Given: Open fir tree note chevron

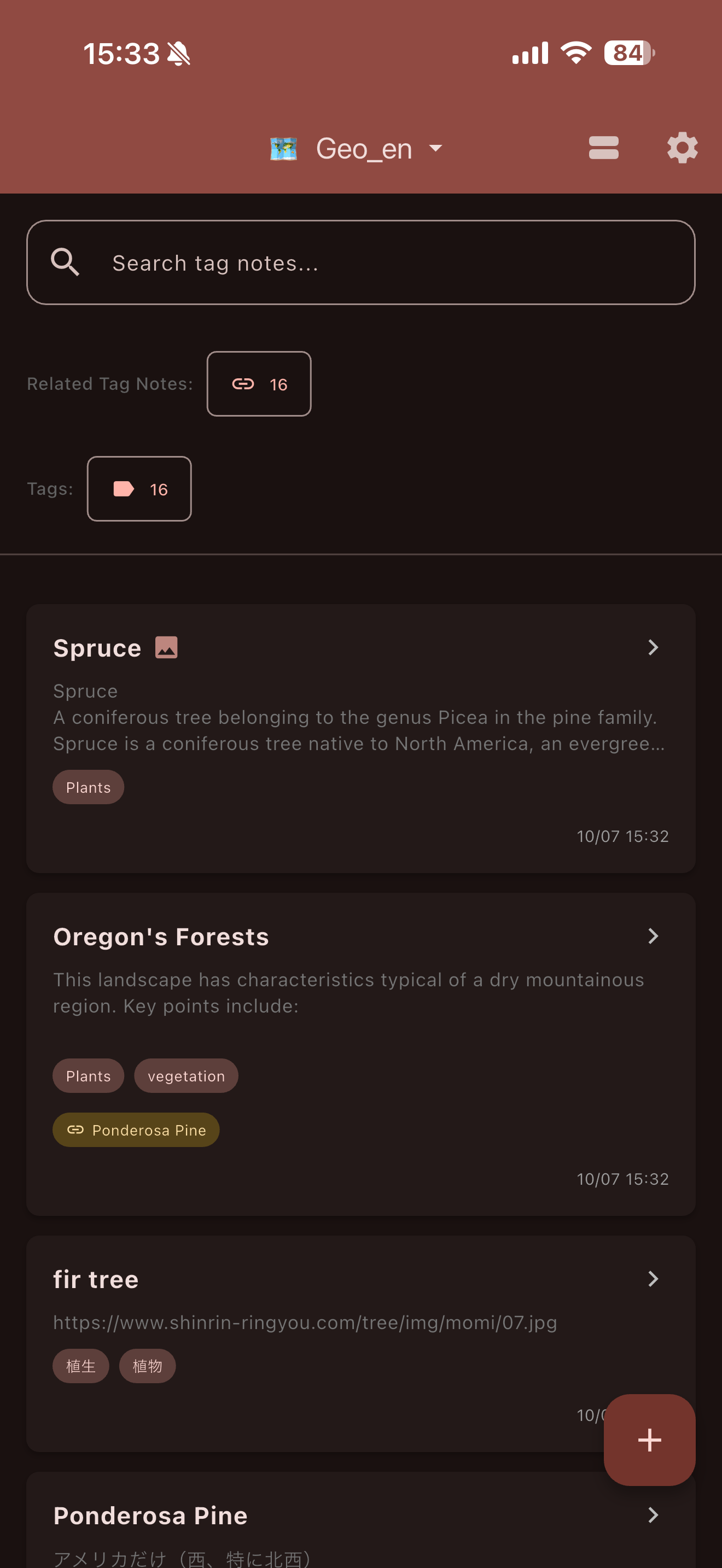Looking at the screenshot, I should tap(653, 1278).
